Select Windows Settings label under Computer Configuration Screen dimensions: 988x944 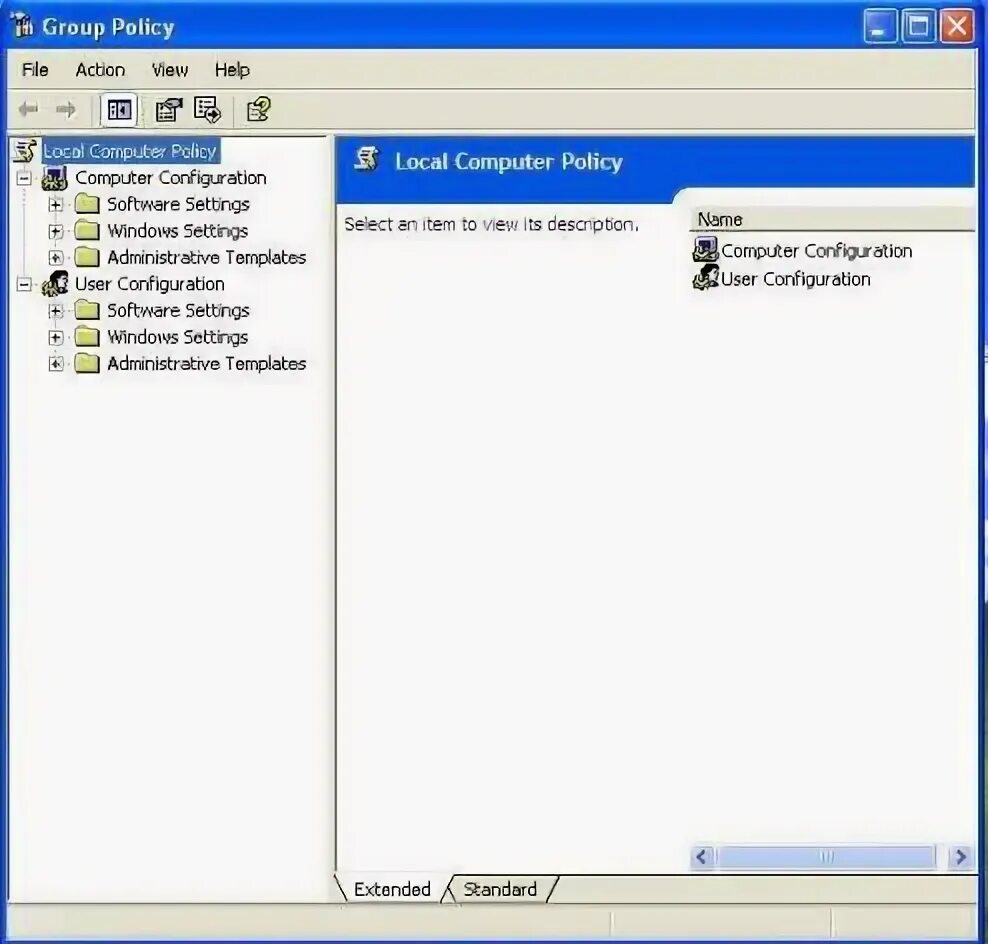(178, 231)
